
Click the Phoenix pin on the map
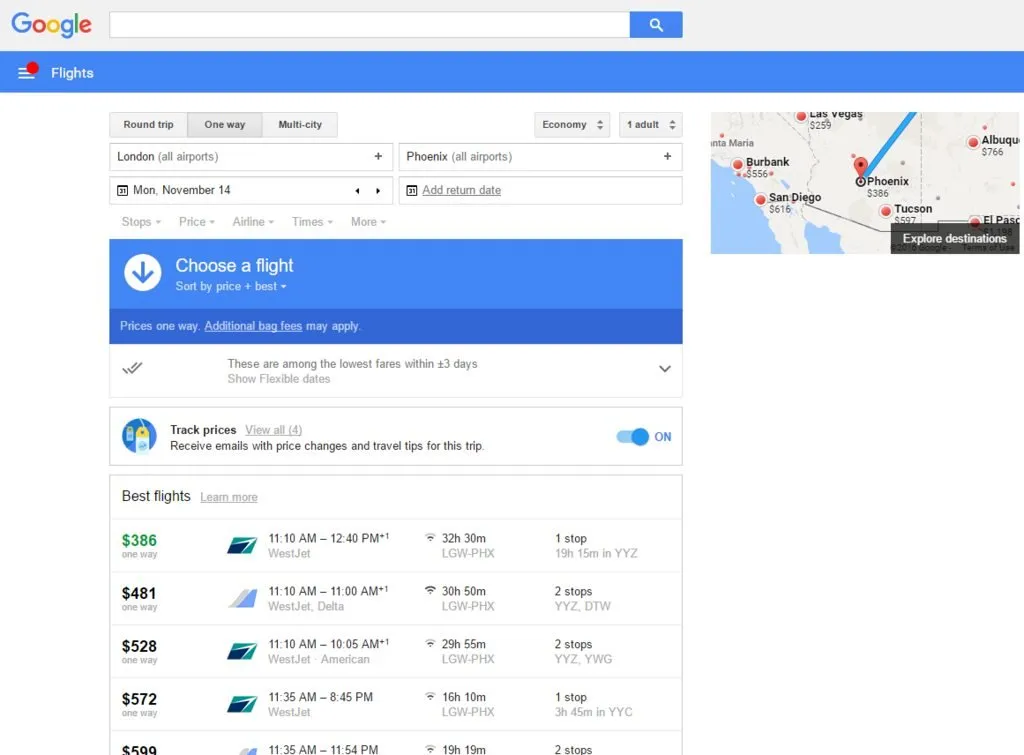860,168
